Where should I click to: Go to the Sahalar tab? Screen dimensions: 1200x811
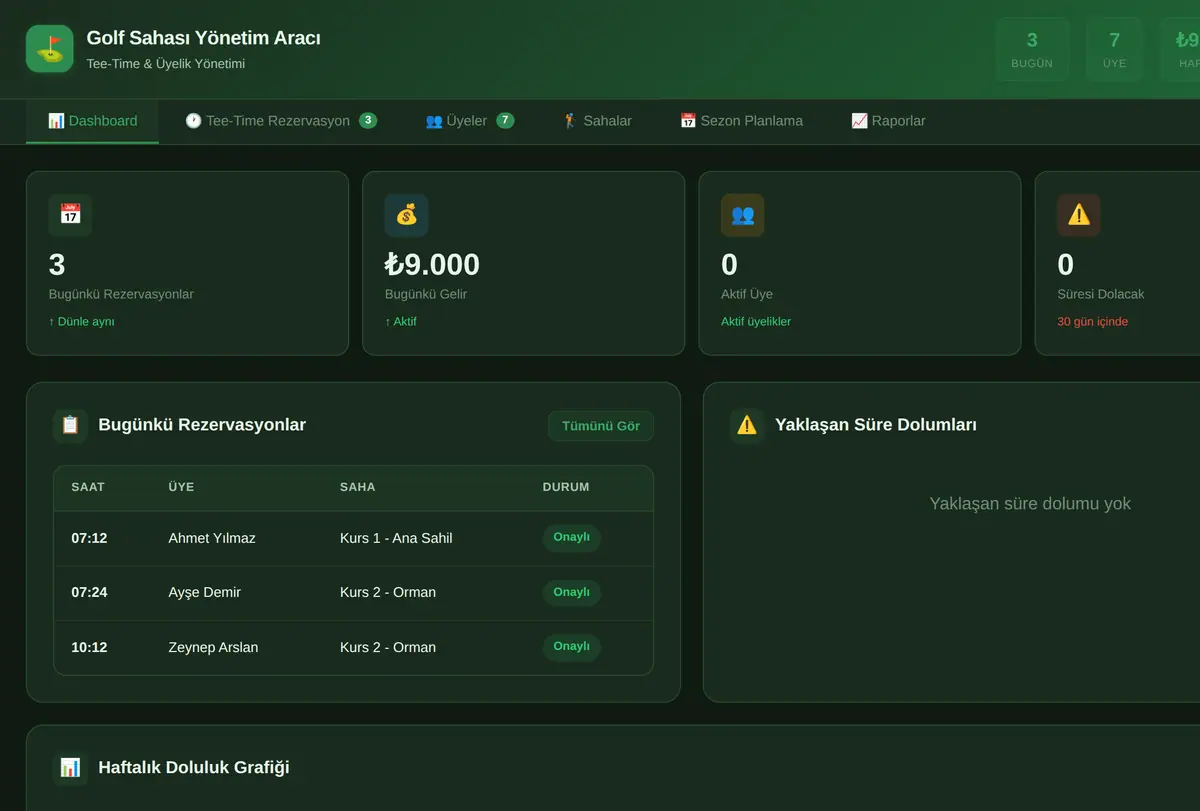(597, 121)
